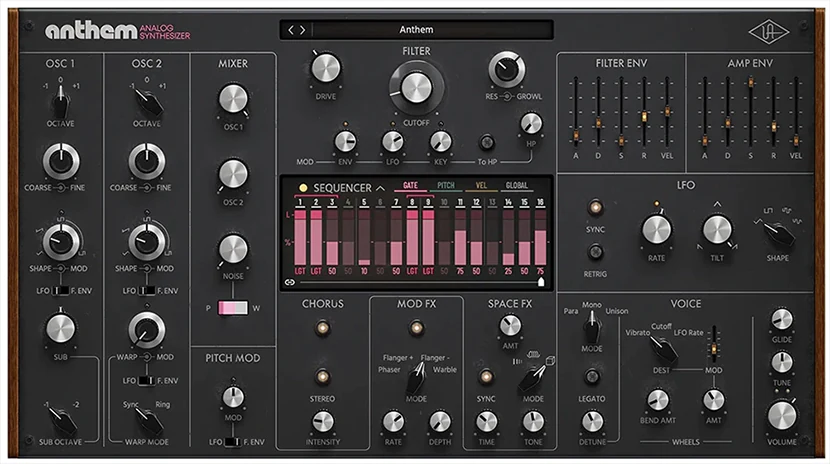Image resolution: width=830 pixels, height=464 pixels.
Task: Click the Mixer Noise level knob
Action: pyautogui.click(x=233, y=250)
